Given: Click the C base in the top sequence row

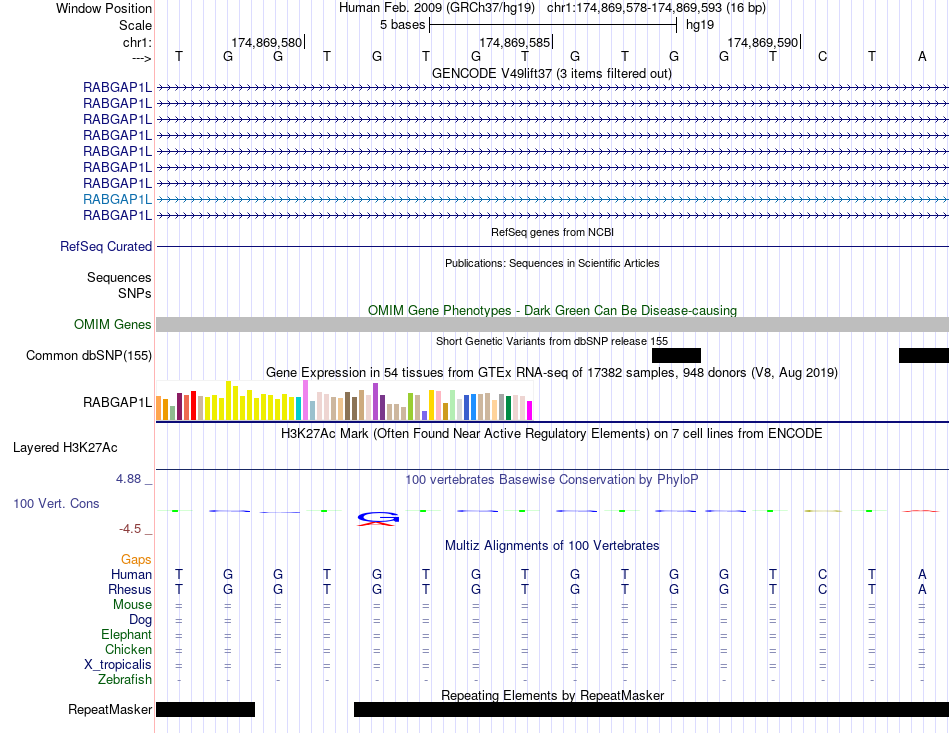Looking at the screenshot, I should [x=822, y=56].
